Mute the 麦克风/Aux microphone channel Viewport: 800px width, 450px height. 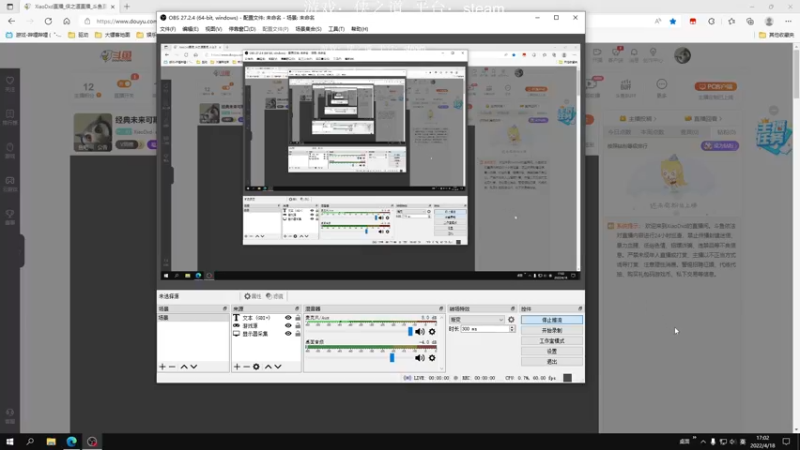point(420,332)
